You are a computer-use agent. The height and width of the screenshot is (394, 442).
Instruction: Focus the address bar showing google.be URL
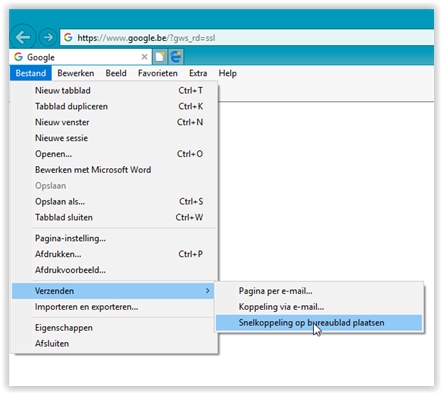point(247,37)
